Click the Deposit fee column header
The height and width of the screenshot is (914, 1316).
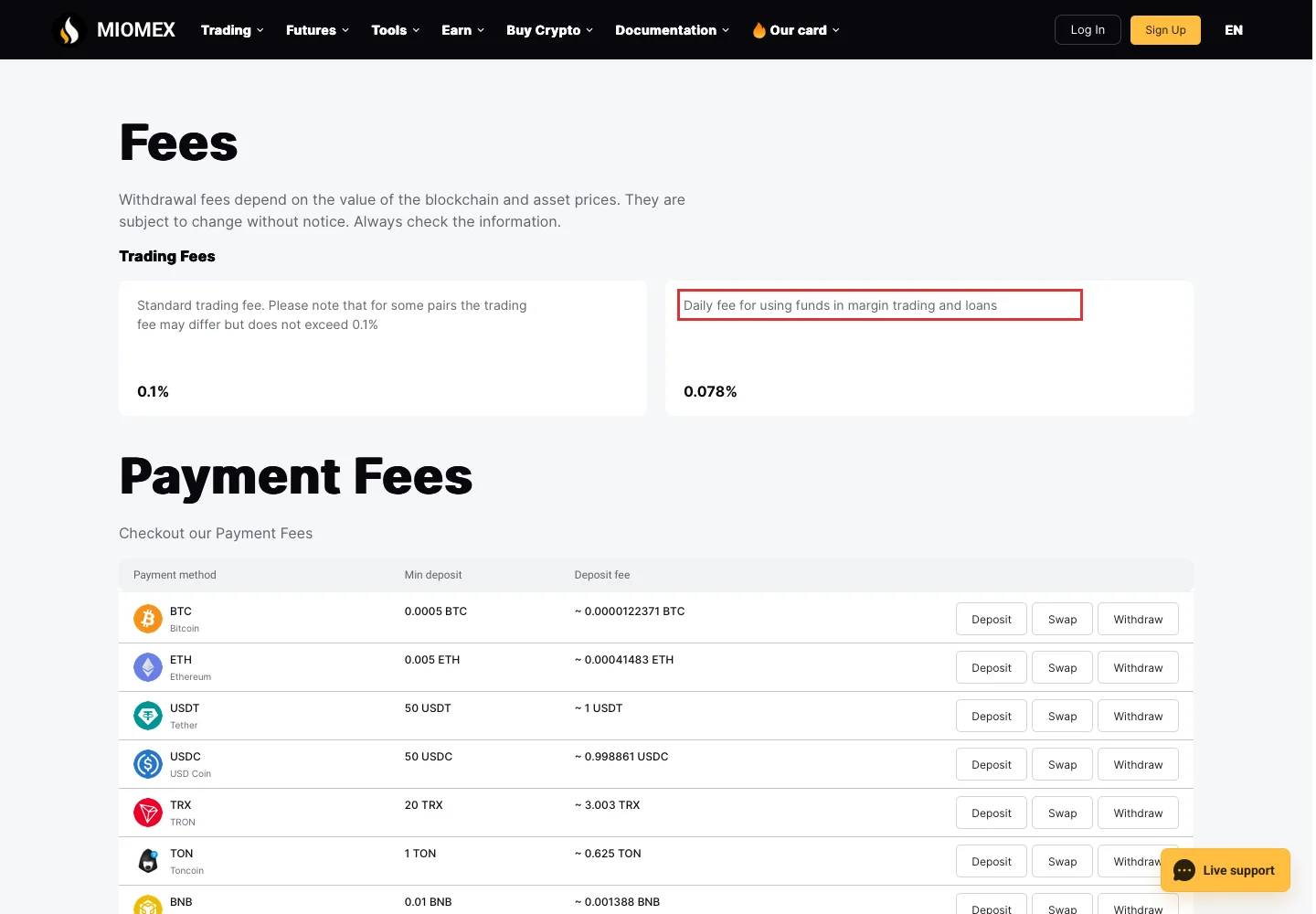coord(602,575)
